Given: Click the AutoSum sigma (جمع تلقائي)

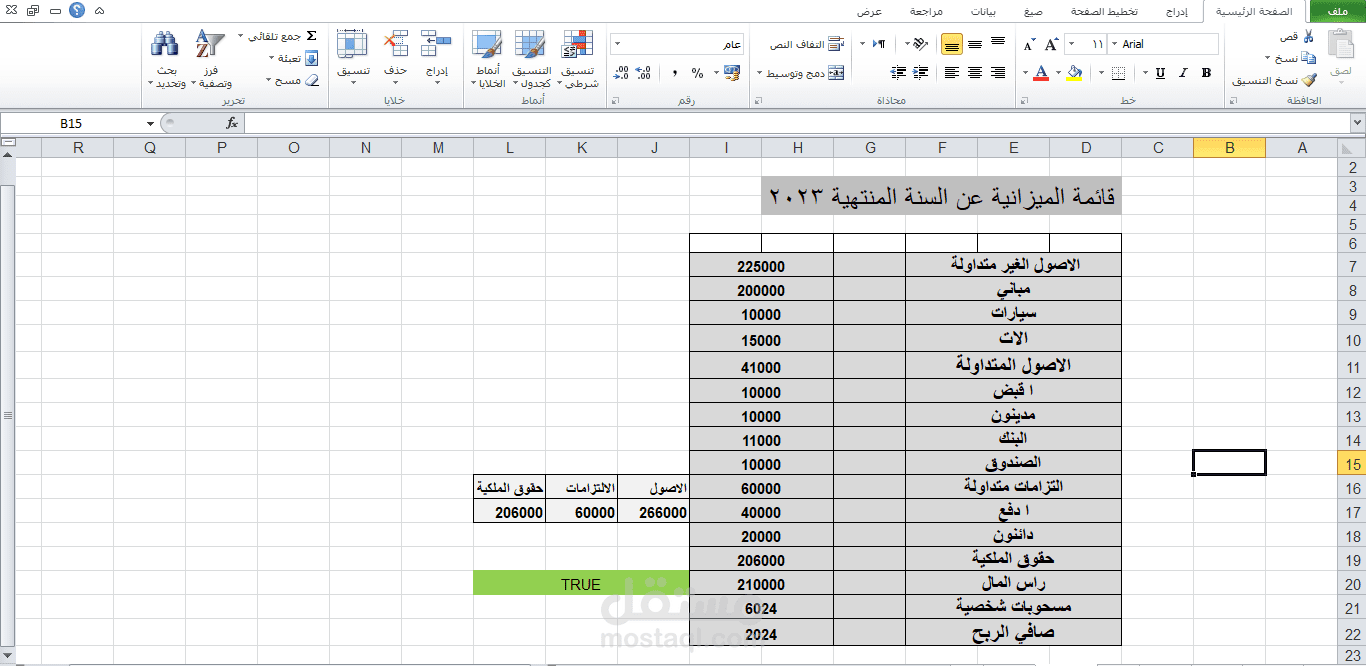Looking at the screenshot, I should pyautogui.click(x=311, y=36).
